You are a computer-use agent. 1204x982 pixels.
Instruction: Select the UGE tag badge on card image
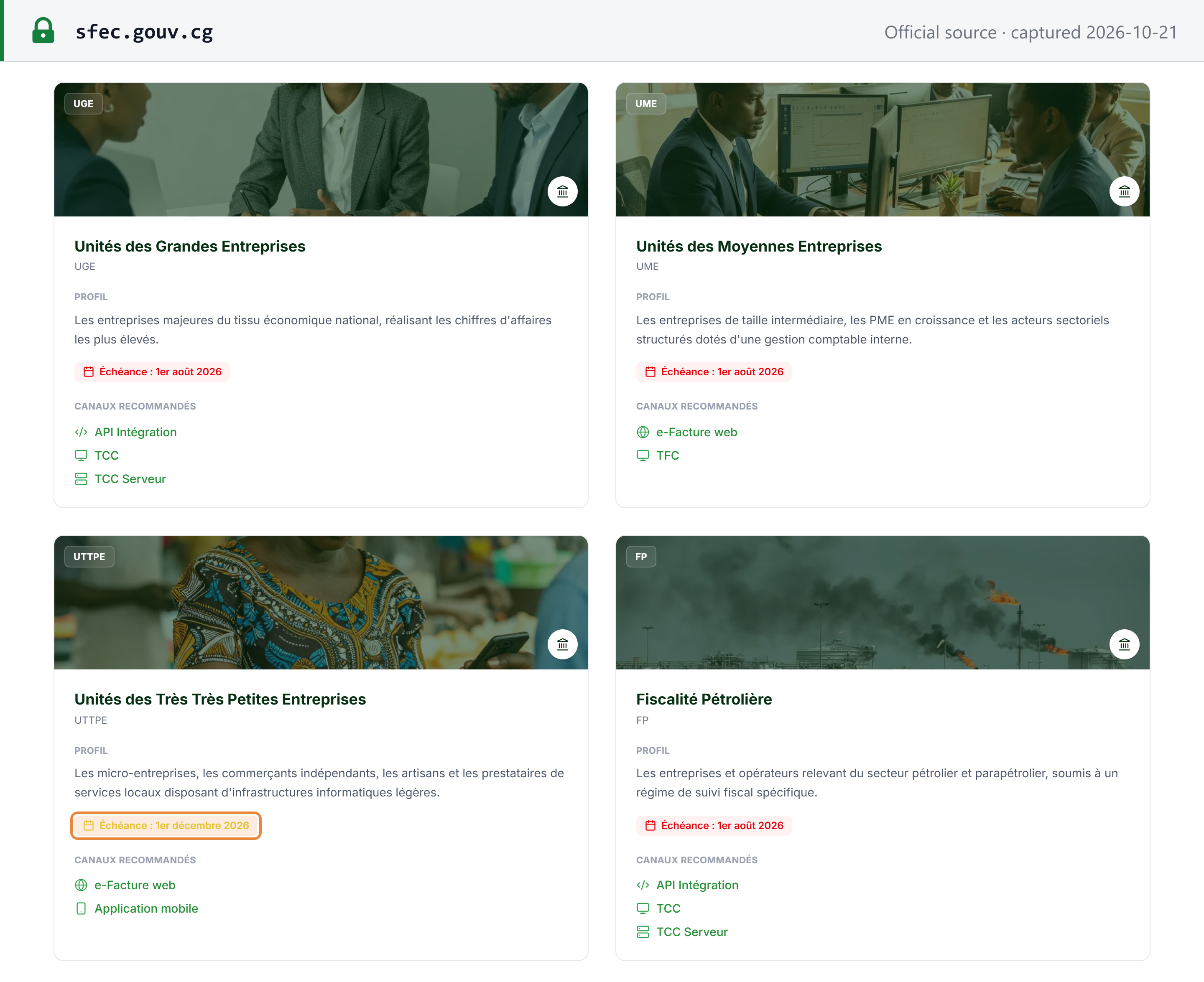coord(83,104)
